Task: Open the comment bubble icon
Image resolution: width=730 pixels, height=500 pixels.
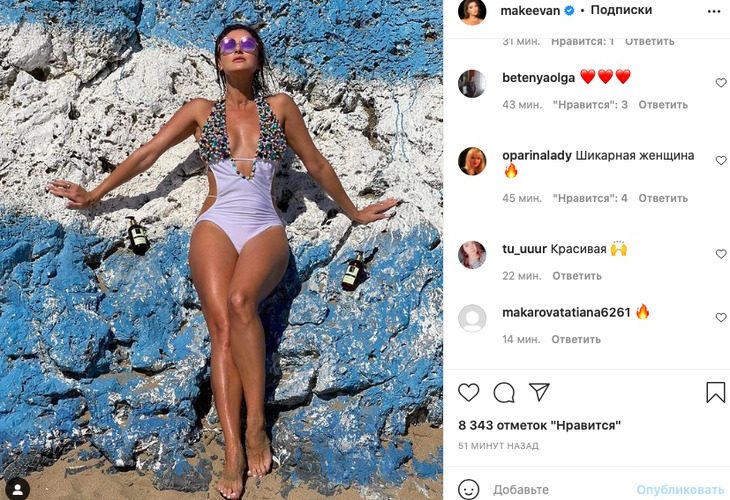Action: point(504,392)
